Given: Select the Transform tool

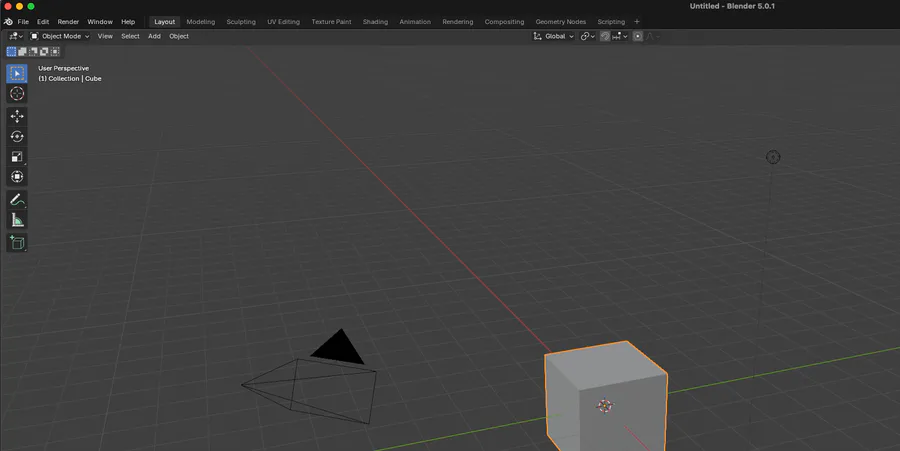Looking at the screenshot, I should pyautogui.click(x=17, y=176).
